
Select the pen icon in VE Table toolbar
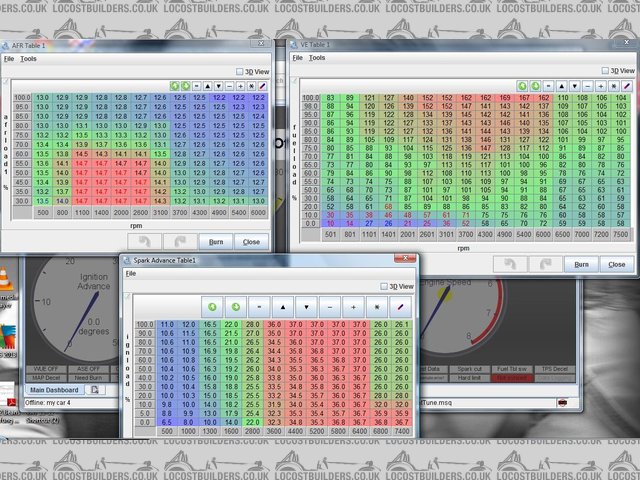click(626, 86)
